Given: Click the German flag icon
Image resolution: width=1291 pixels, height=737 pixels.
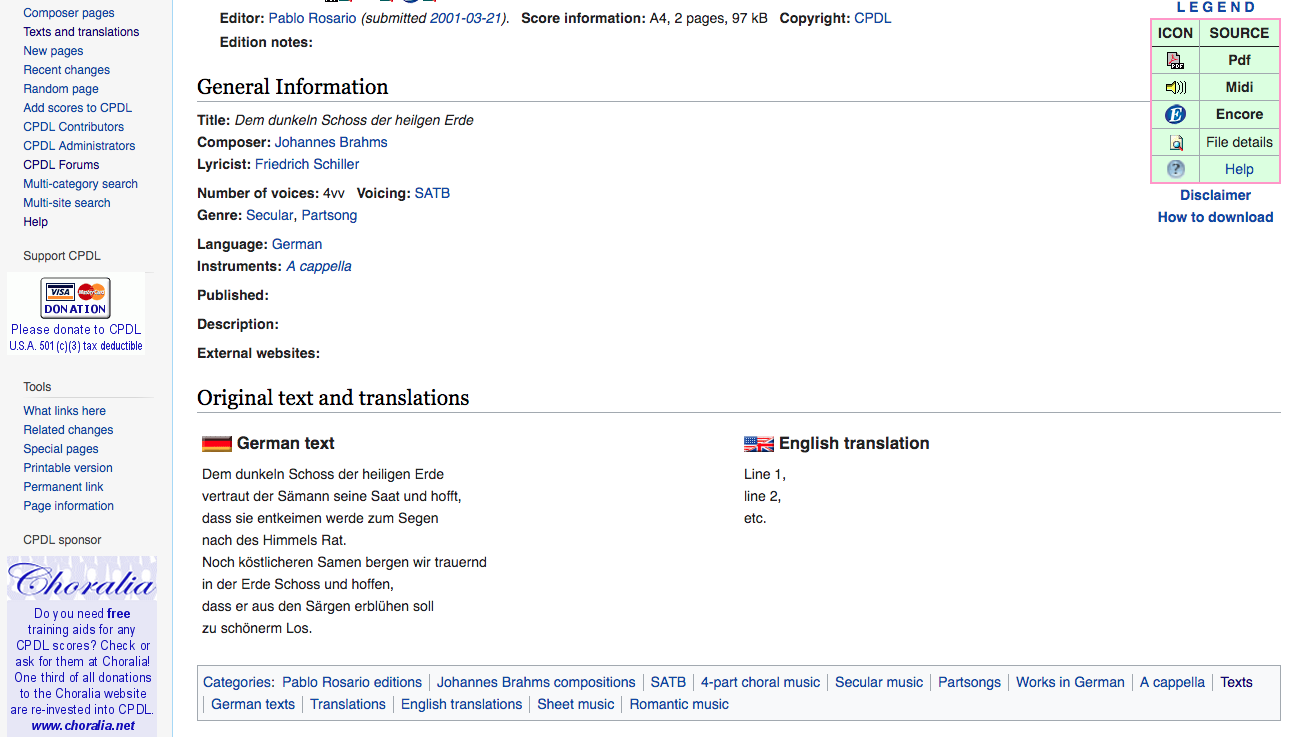Looking at the screenshot, I should point(216,444).
